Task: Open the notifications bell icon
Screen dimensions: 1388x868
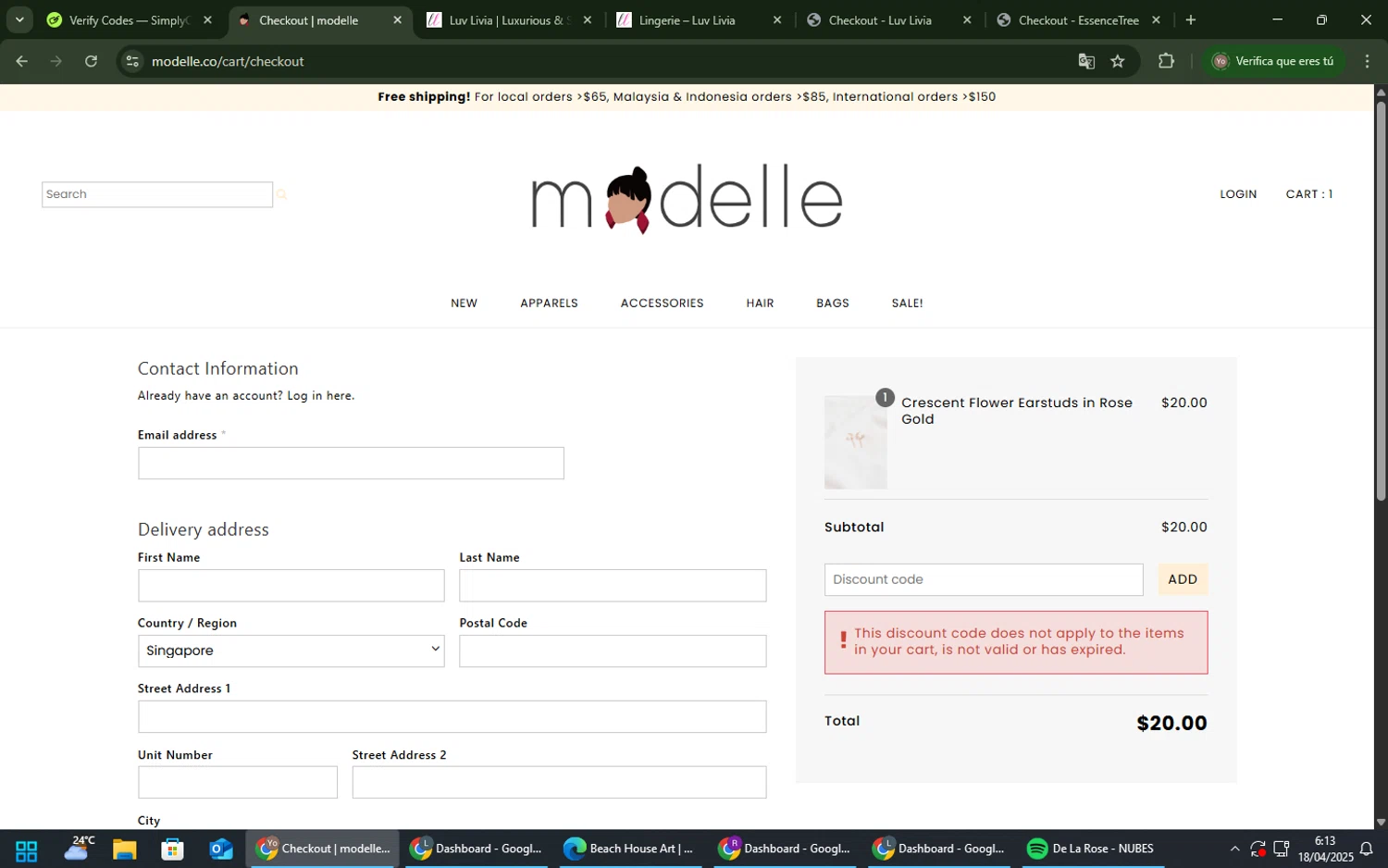Action: 1367,849
